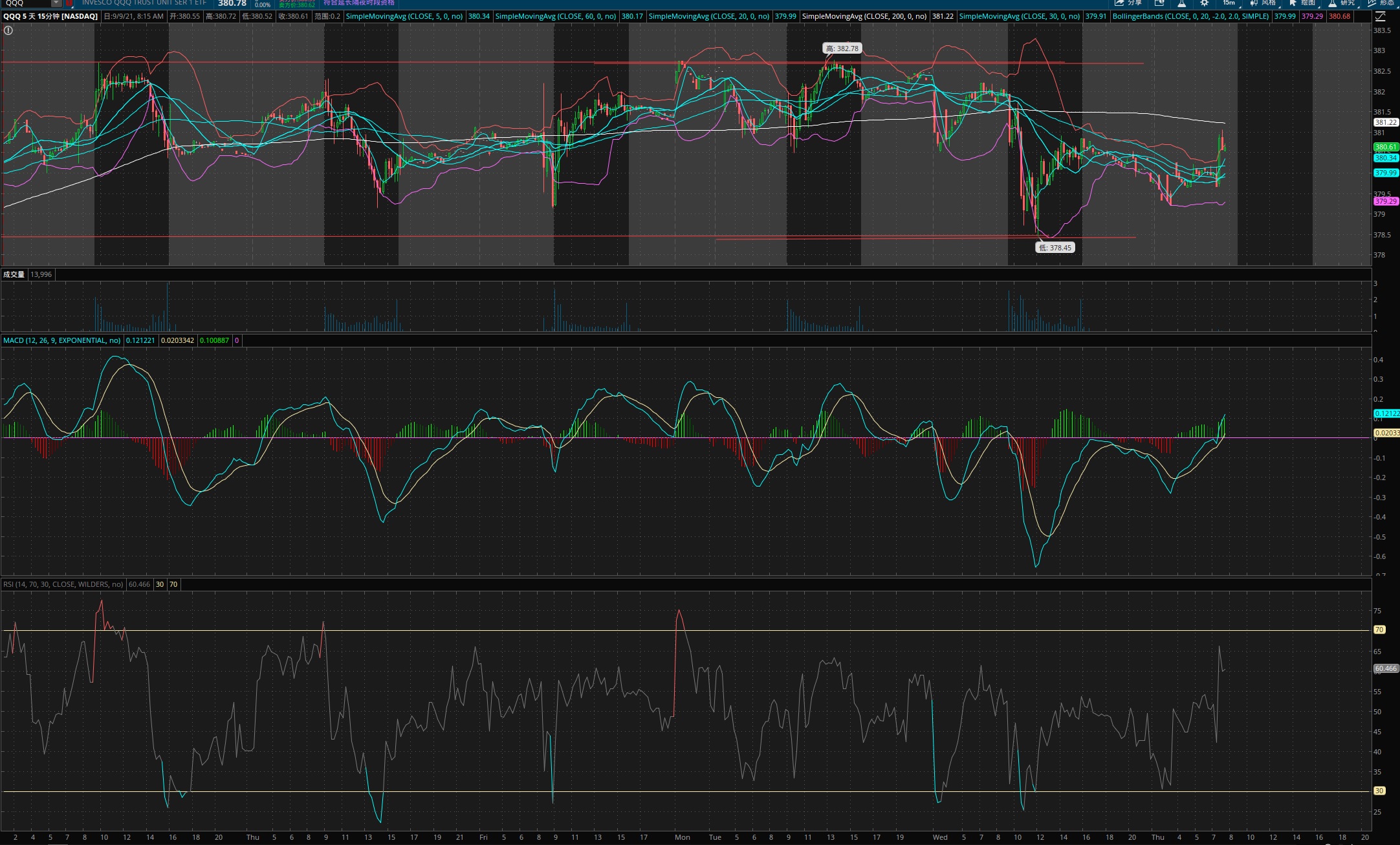Image resolution: width=1400 pixels, height=845 pixels.
Task: Click the 范围:0.2 range value
Action: (x=327, y=16)
